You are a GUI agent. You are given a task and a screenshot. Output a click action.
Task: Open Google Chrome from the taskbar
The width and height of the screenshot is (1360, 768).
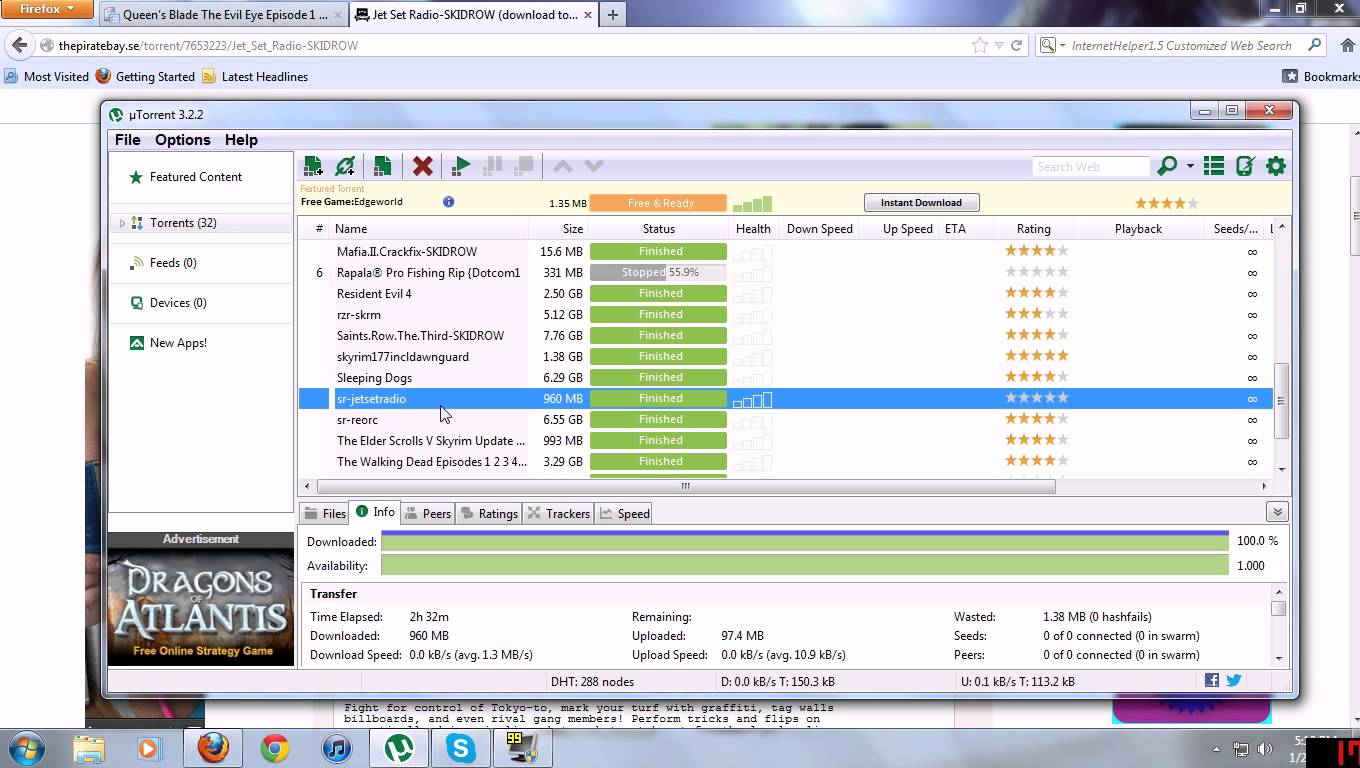click(x=274, y=748)
